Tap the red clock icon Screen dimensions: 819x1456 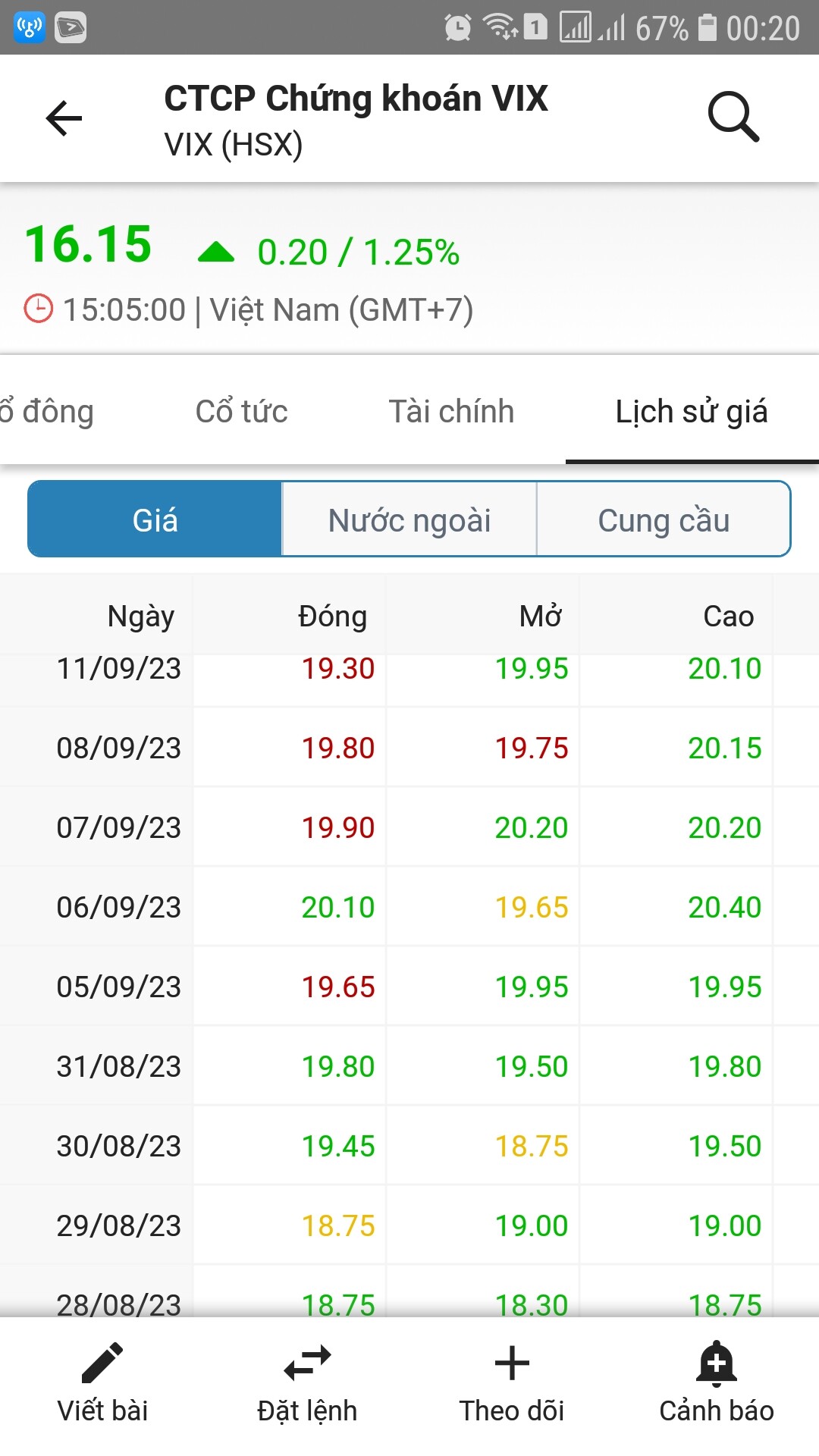pos(39,309)
